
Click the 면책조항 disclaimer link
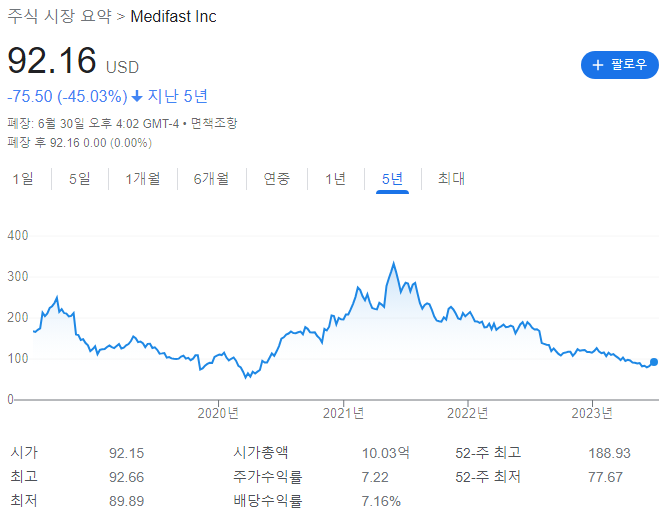coord(213,123)
